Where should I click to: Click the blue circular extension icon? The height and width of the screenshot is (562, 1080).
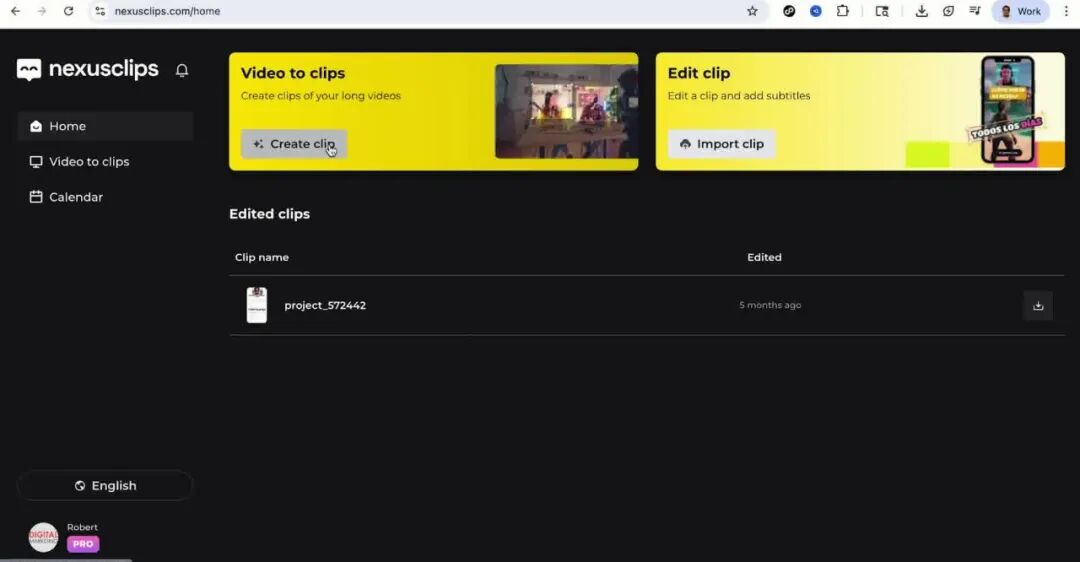point(816,11)
